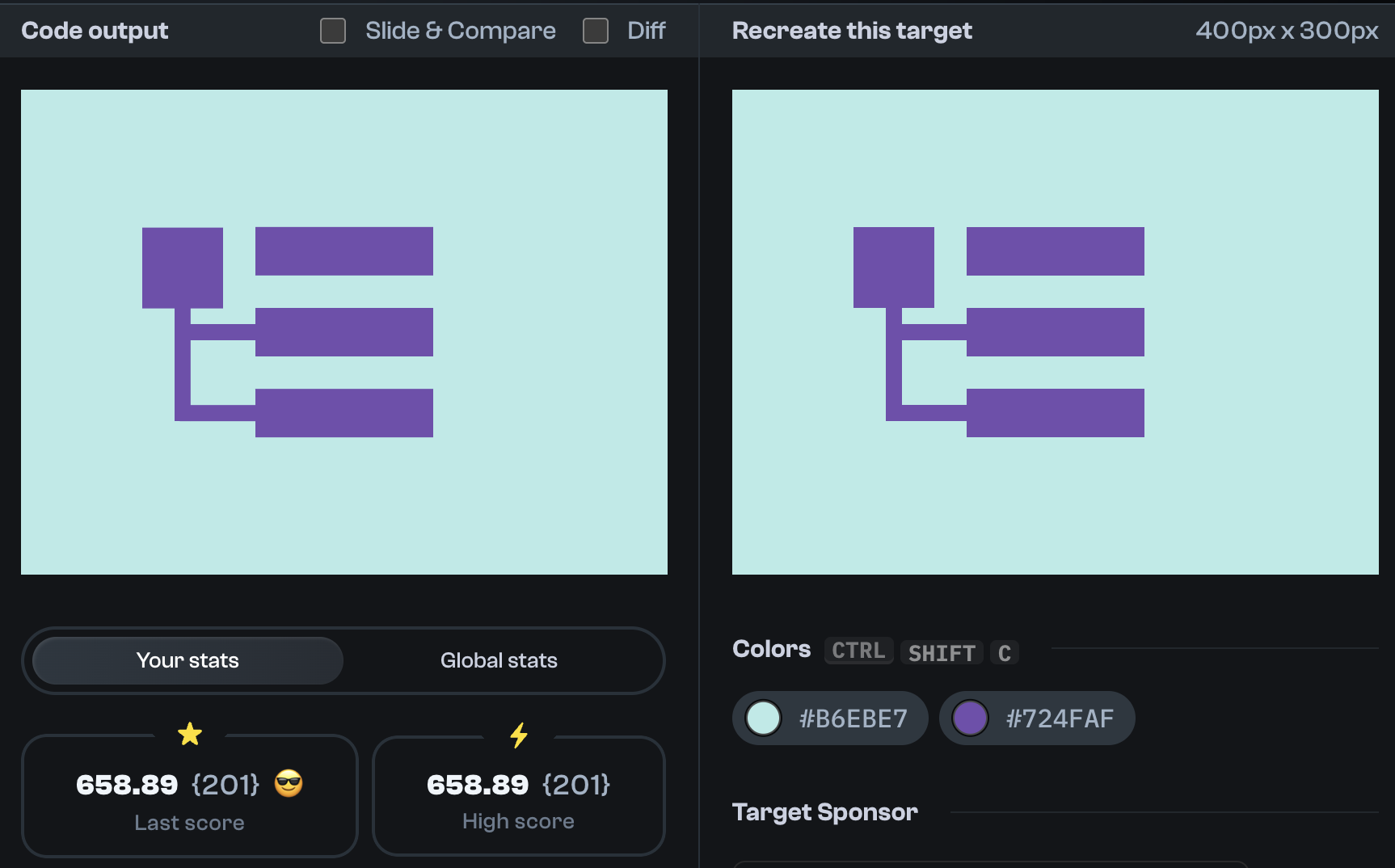Viewport: 1395px width, 868px height.
Task: Enable the Slide & Compare checkbox
Action: click(x=332, y=30)
